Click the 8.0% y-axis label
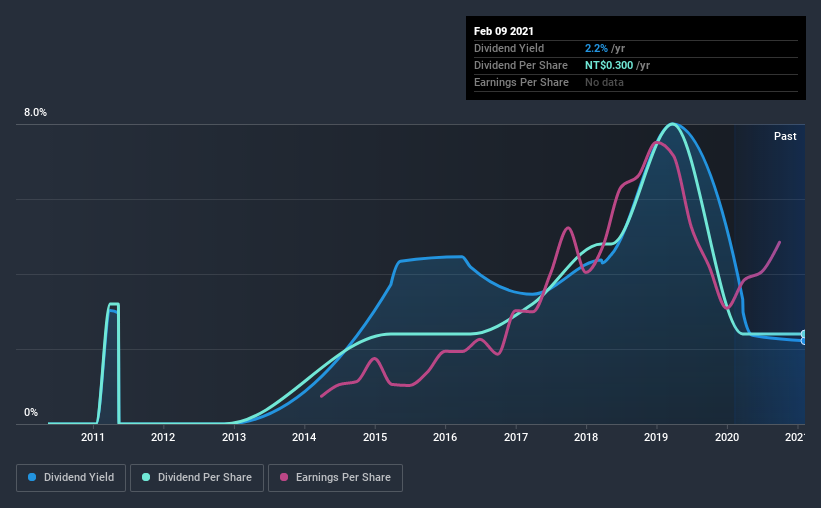 [x=35, y=113]
